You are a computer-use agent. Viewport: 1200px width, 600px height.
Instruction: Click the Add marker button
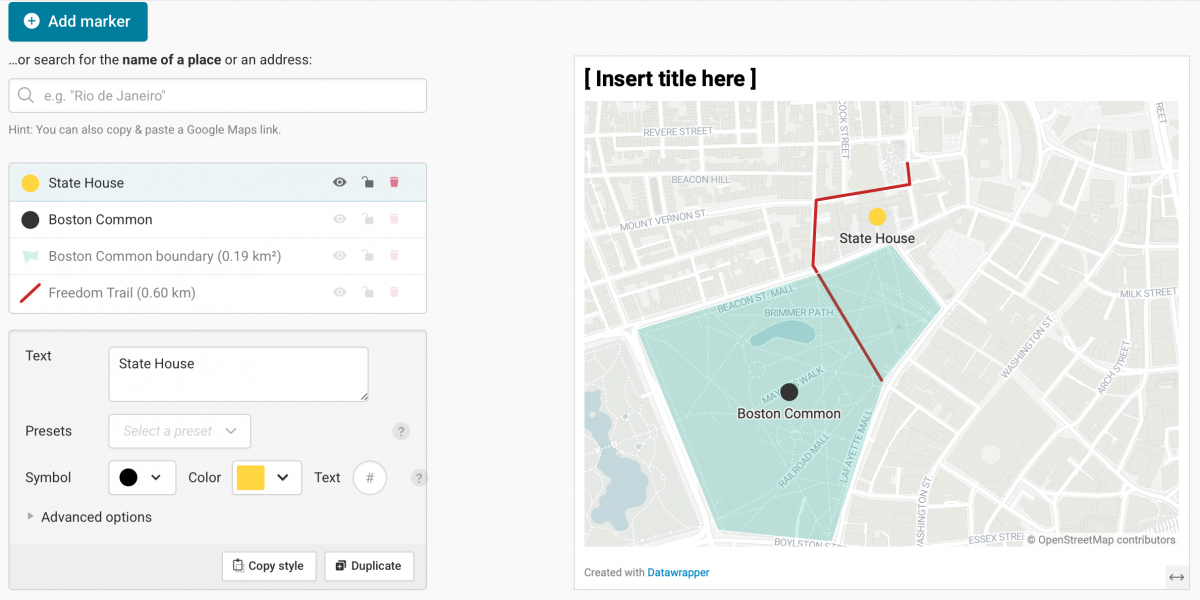pyautogui.click(x=78, y=21)
